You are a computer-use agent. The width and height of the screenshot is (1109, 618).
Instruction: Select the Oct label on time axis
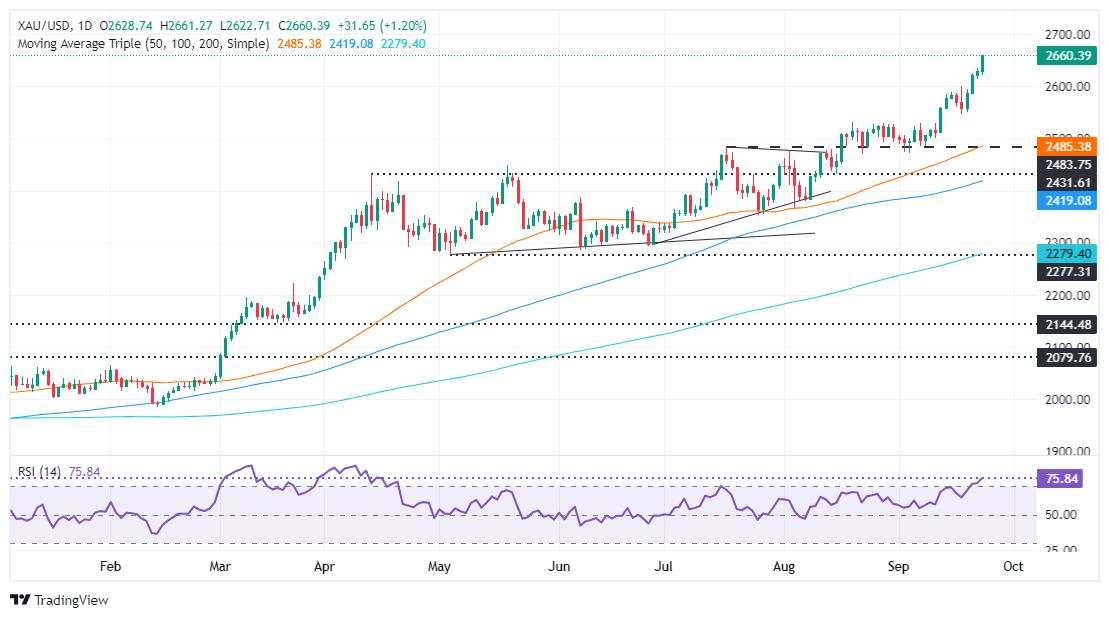pyautogui.click(x=1014, y=566)
